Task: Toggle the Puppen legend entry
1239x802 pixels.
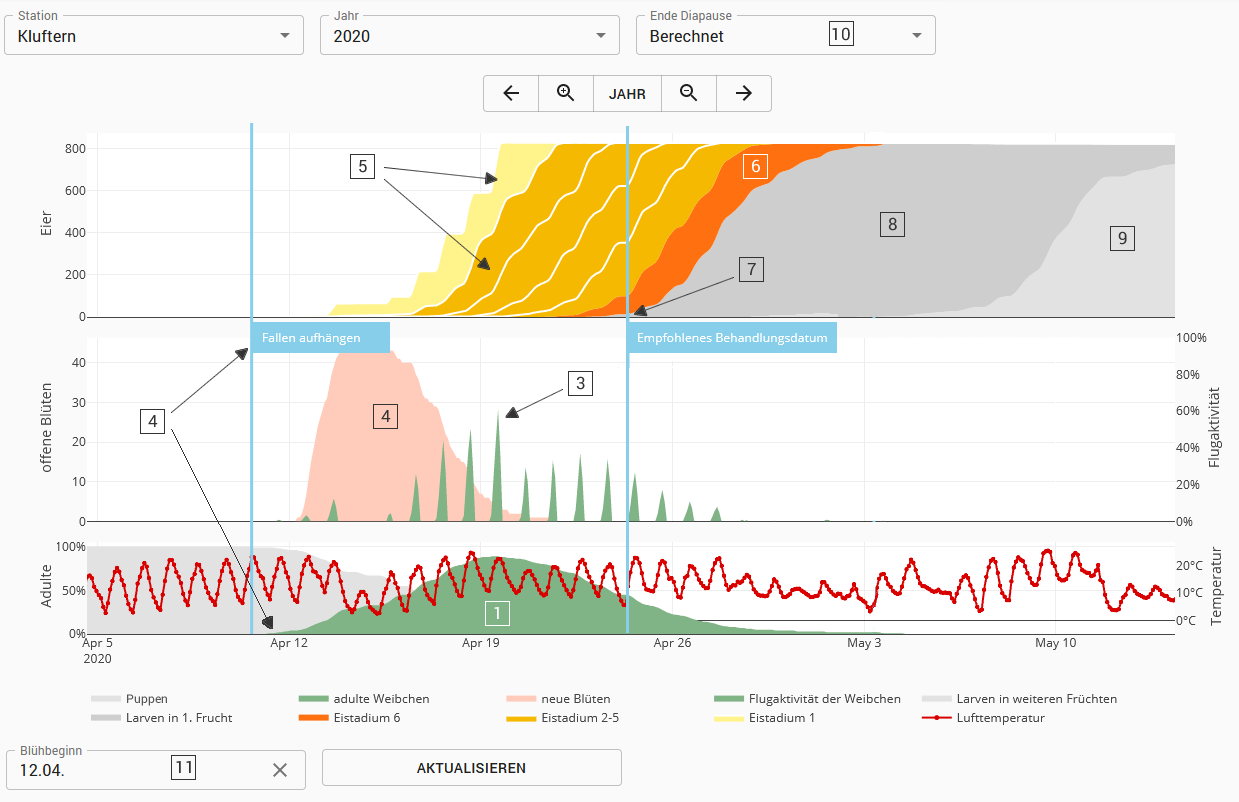Action: 129,699
